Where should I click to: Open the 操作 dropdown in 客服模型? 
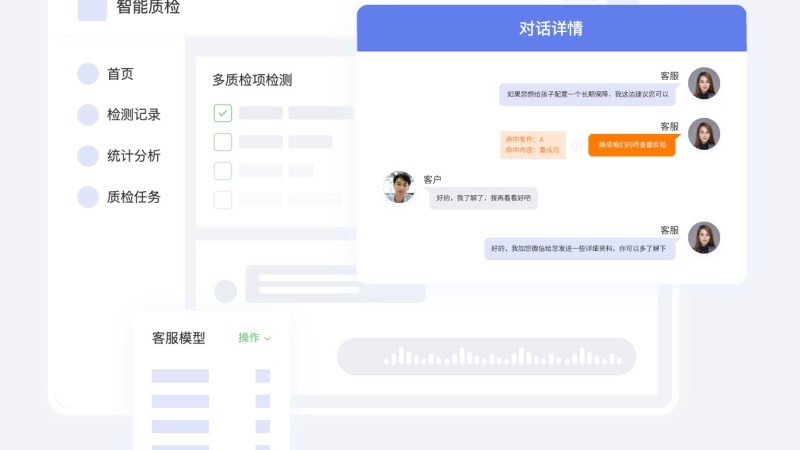255,338
